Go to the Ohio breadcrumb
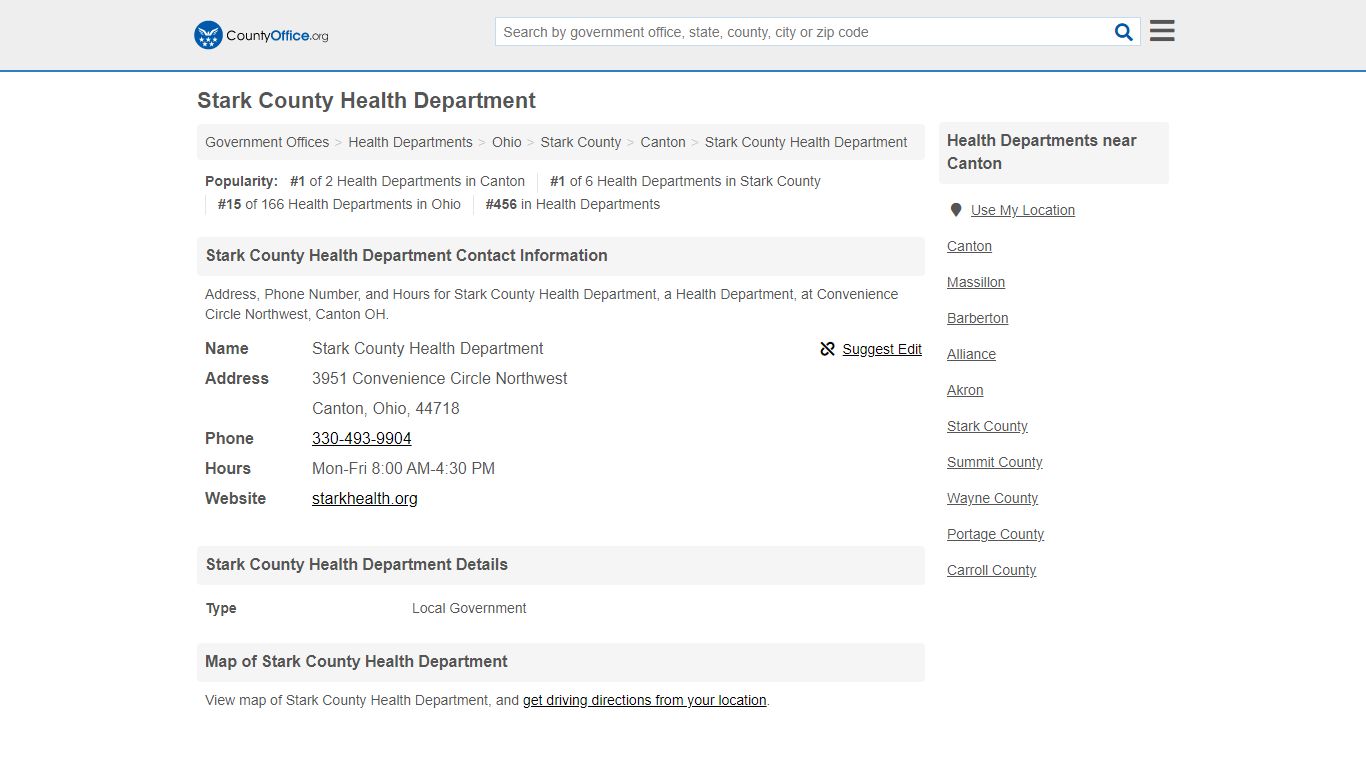The width and height of the screenshot is (1366, 768). coord(507,142)
